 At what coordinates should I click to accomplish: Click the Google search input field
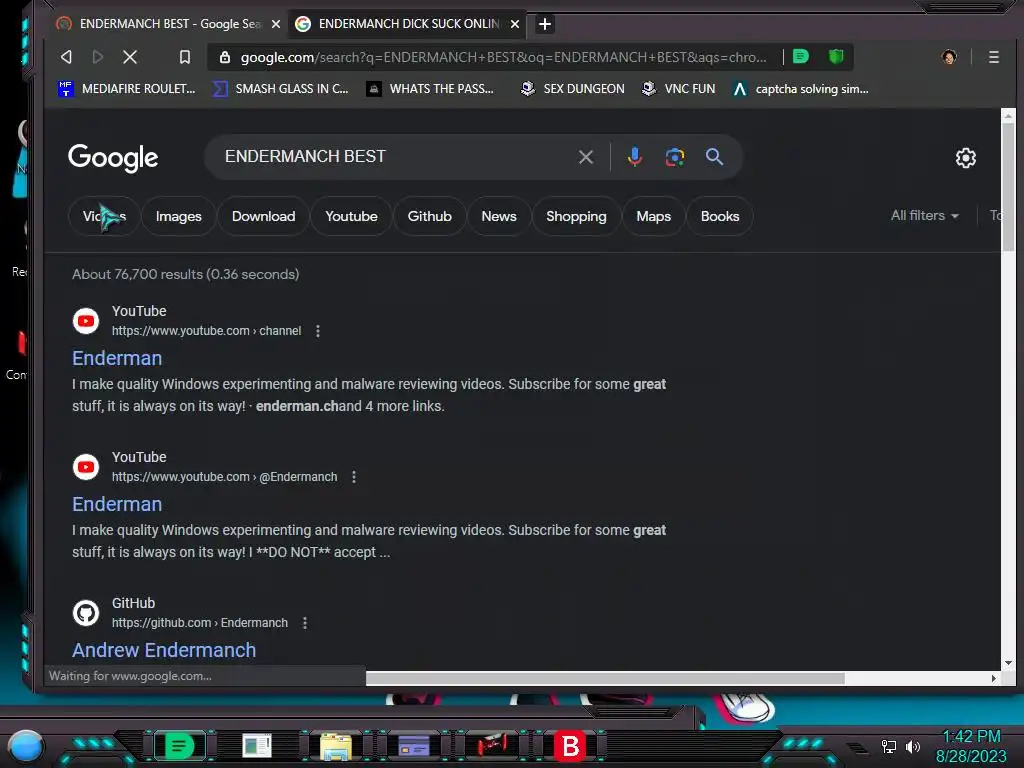click(395, 157)
